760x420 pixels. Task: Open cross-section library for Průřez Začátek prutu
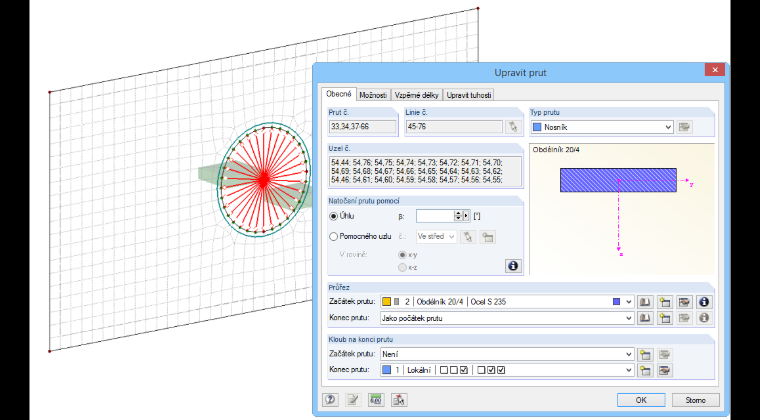(645, 302)
